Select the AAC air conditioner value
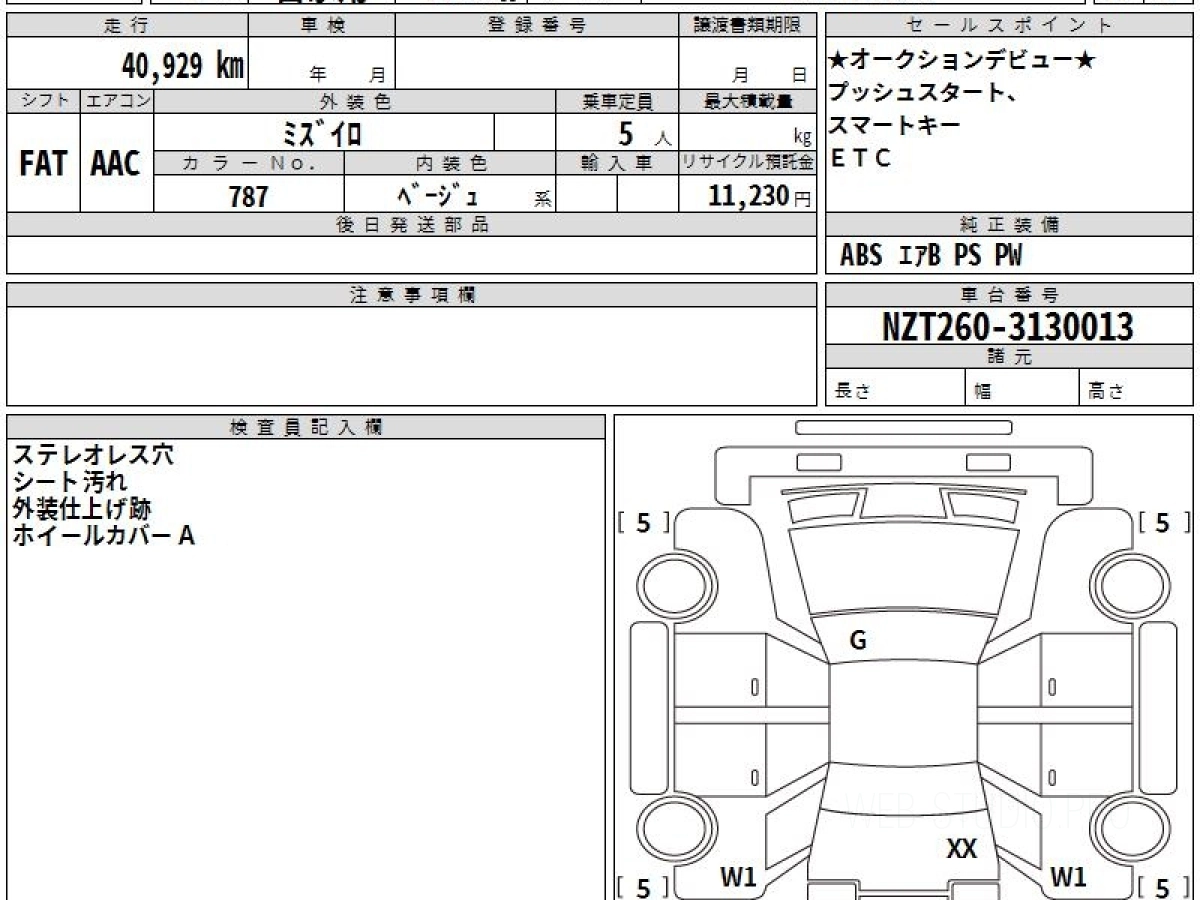1200x900 pixels. click(117, 164)
